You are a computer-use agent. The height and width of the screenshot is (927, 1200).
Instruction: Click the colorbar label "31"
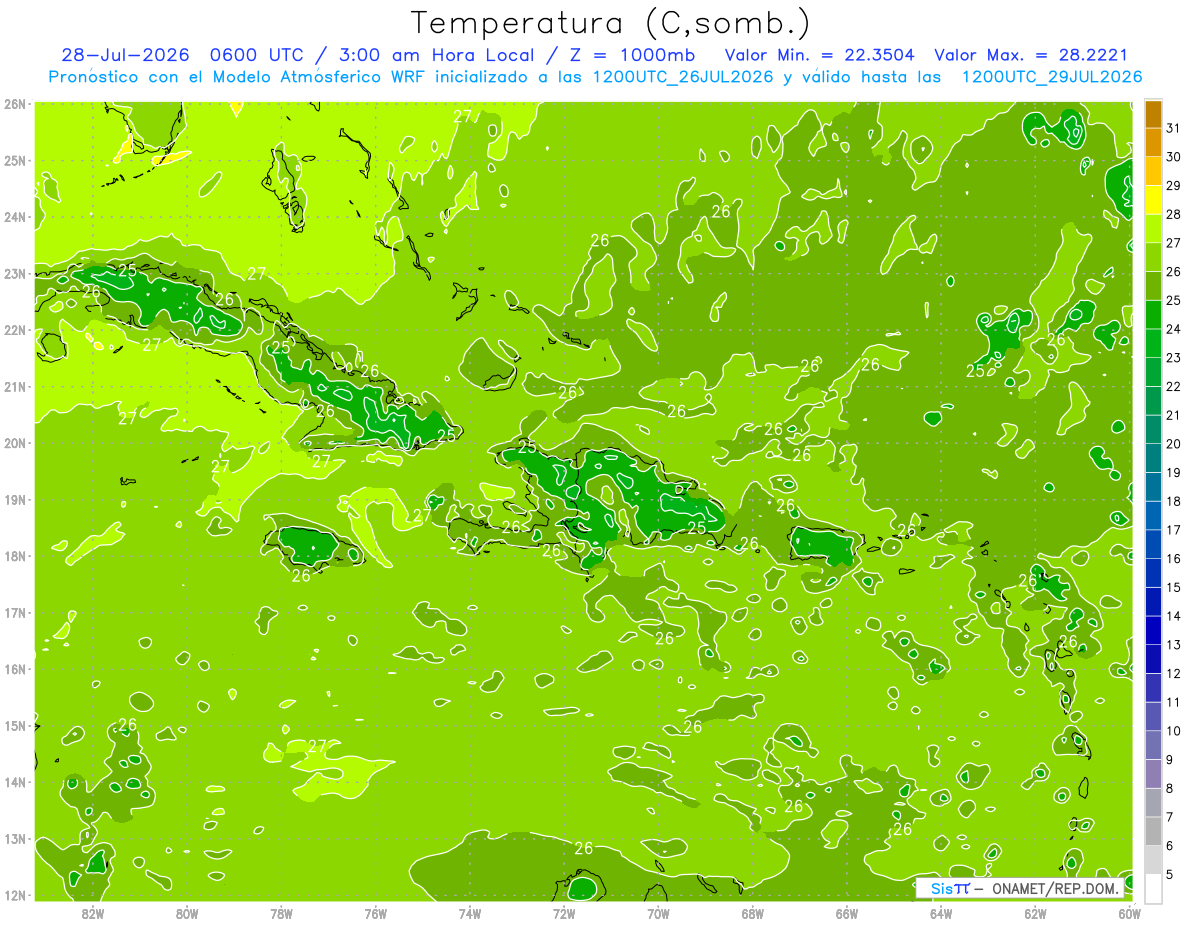(x=1173, y=128)
